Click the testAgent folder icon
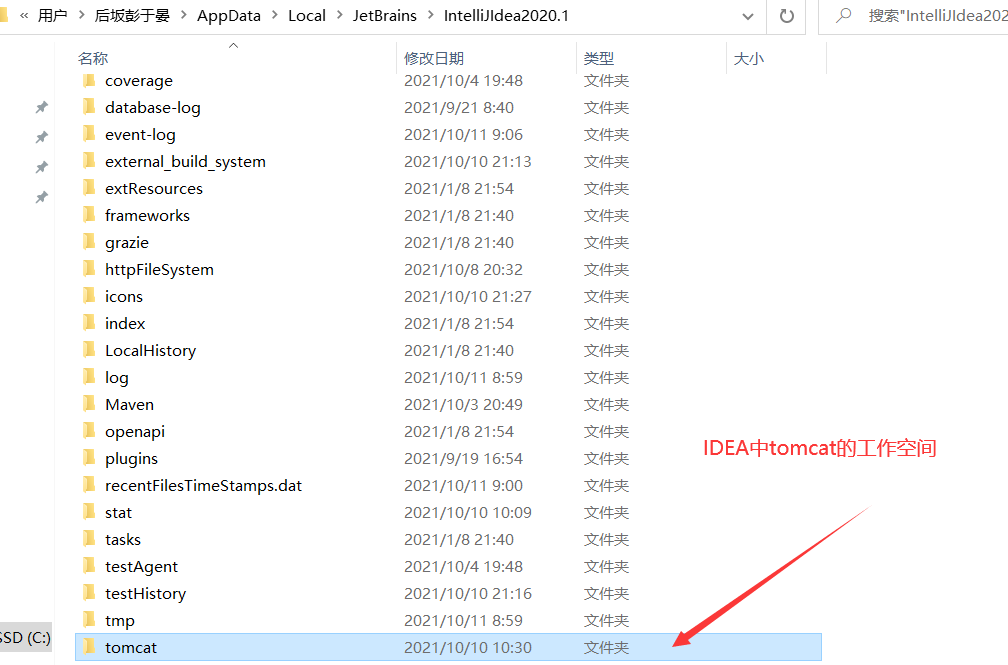This screenshot has width=1008, height=665. (89, 567)
